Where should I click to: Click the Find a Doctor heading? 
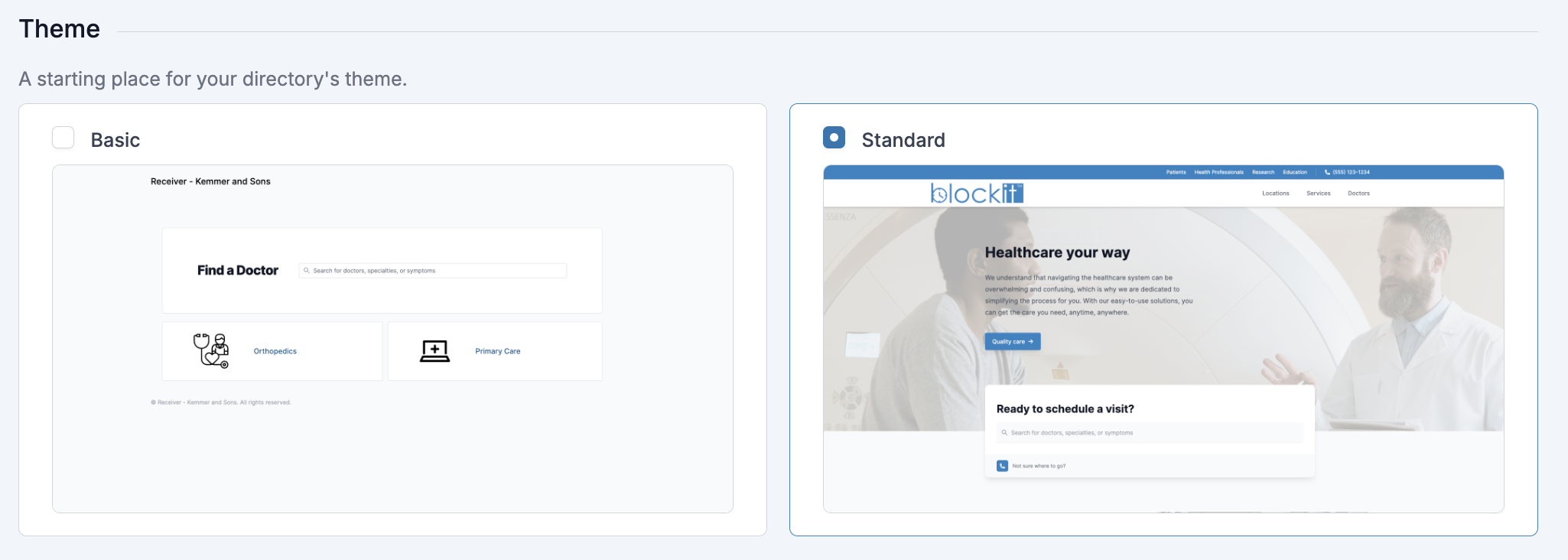(x=238, y=270)
